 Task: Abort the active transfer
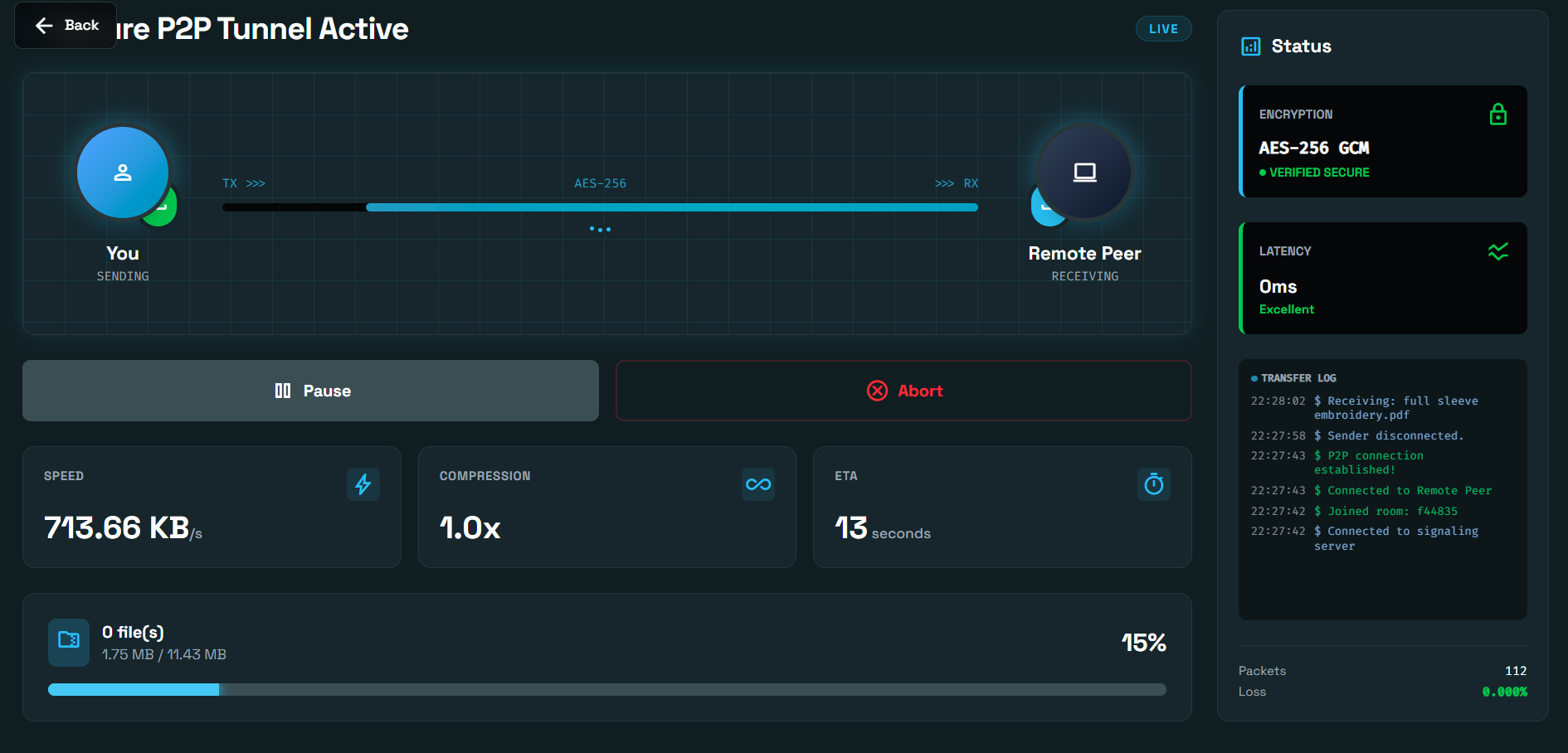[903, 391]
